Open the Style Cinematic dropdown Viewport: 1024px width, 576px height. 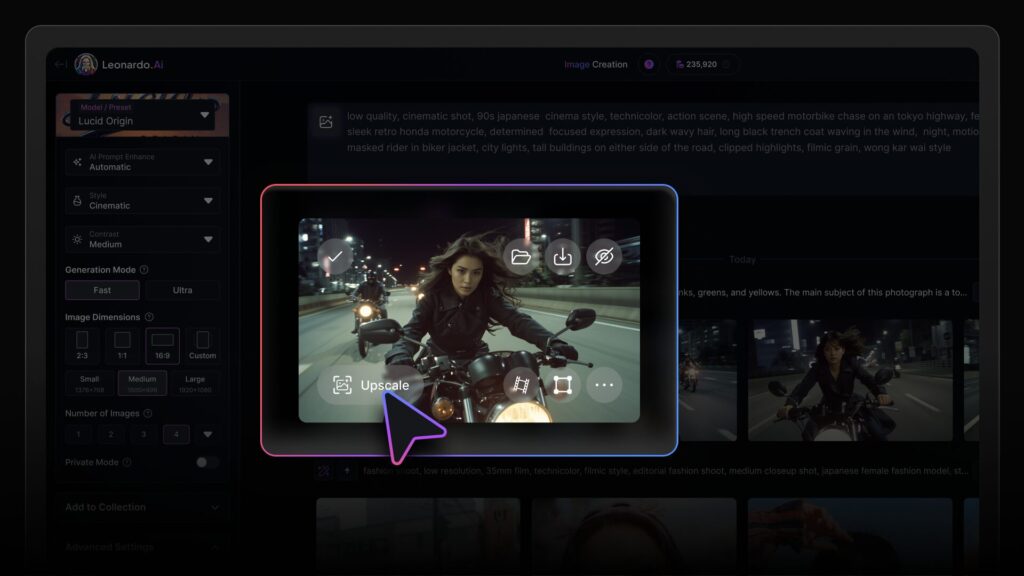pyautogui.click(x=142, y=200)
